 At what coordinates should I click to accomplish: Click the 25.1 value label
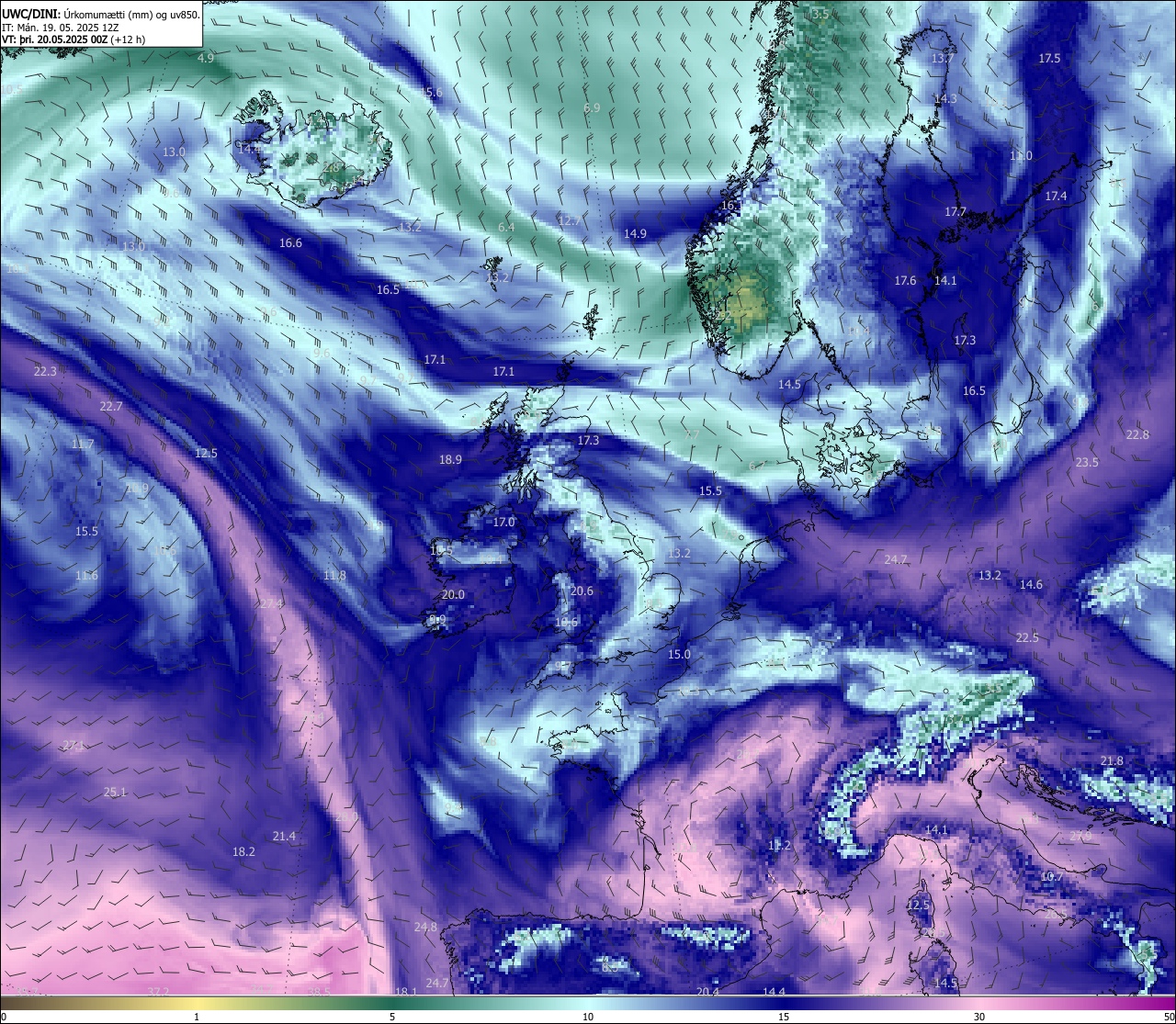(115, 792)
